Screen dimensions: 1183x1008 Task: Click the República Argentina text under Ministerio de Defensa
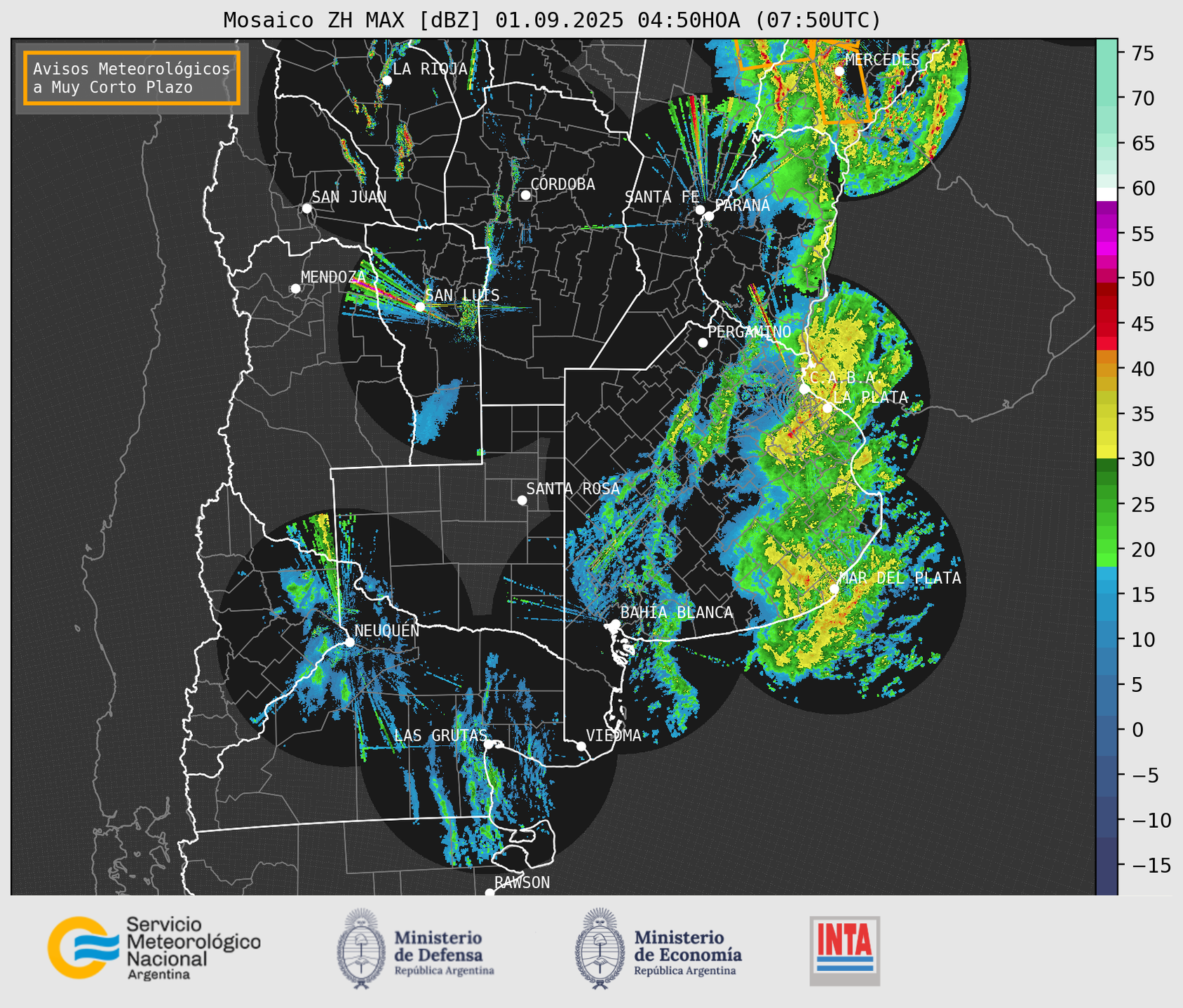pyautogui.click(x=444, y=971)
